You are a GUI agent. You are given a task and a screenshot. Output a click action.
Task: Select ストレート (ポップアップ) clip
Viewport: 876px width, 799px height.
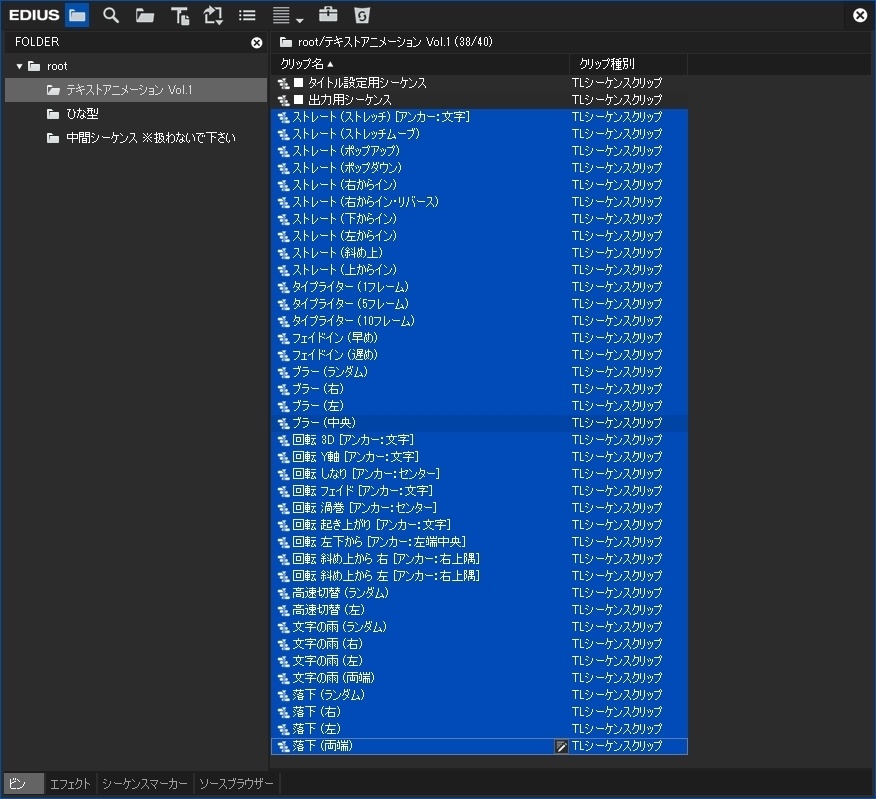(x=479, y=151)
